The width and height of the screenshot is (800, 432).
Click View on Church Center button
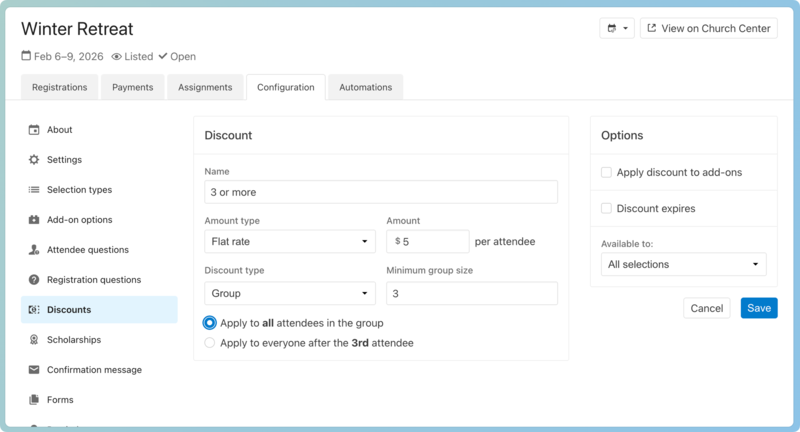tap(709, 28)
